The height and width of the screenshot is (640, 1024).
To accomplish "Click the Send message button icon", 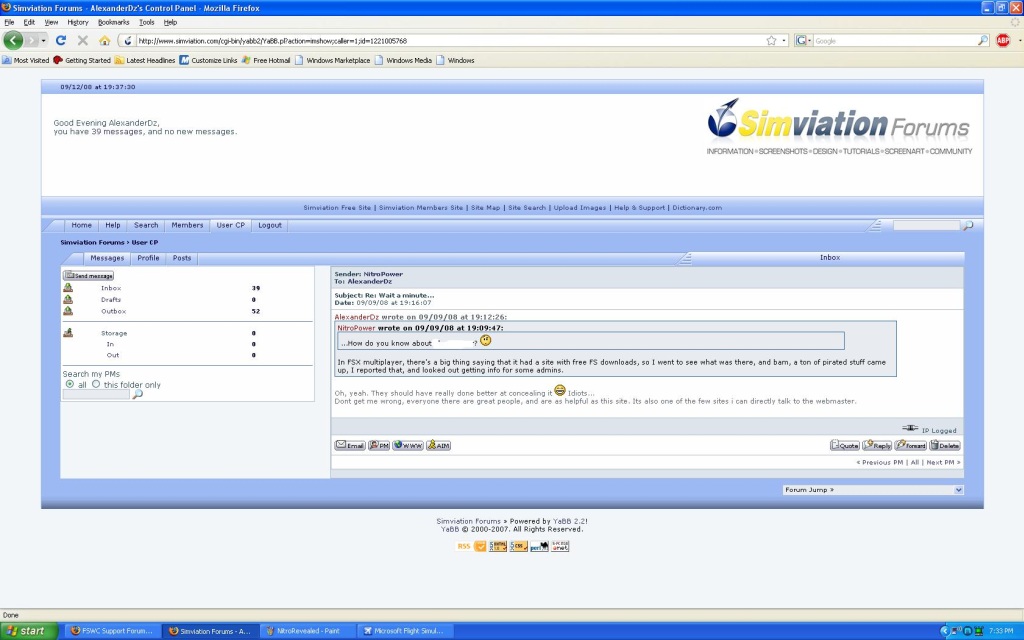I will 89,275.
